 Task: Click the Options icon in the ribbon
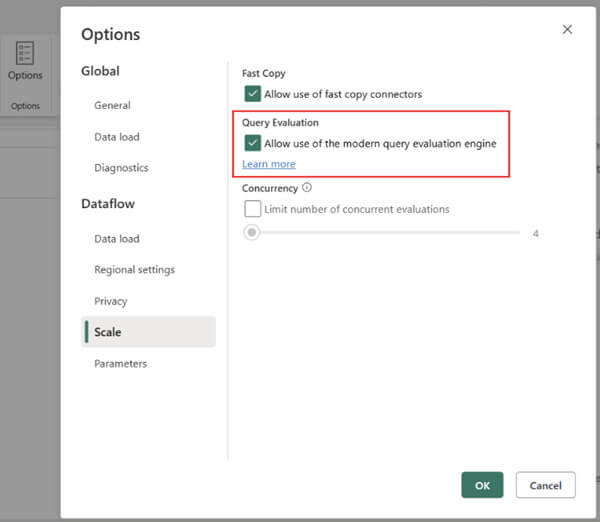tap(25, 60)
